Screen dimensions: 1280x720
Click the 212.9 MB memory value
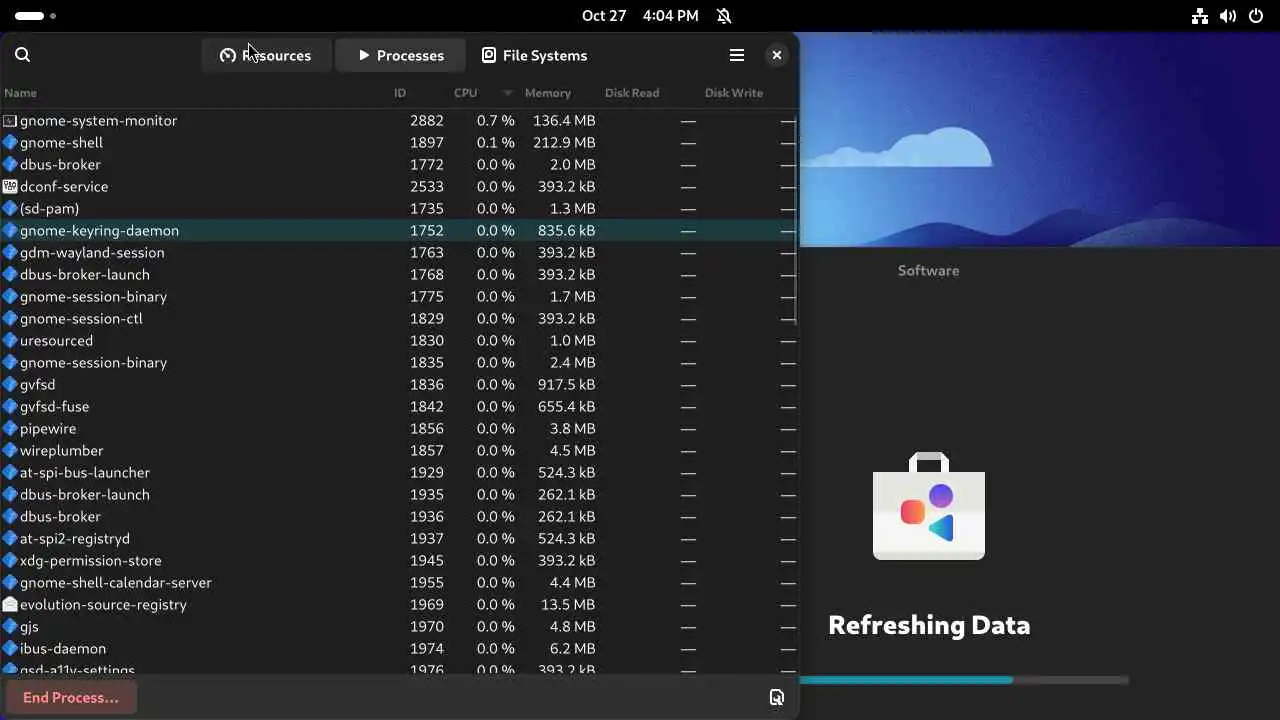point(564,142)
